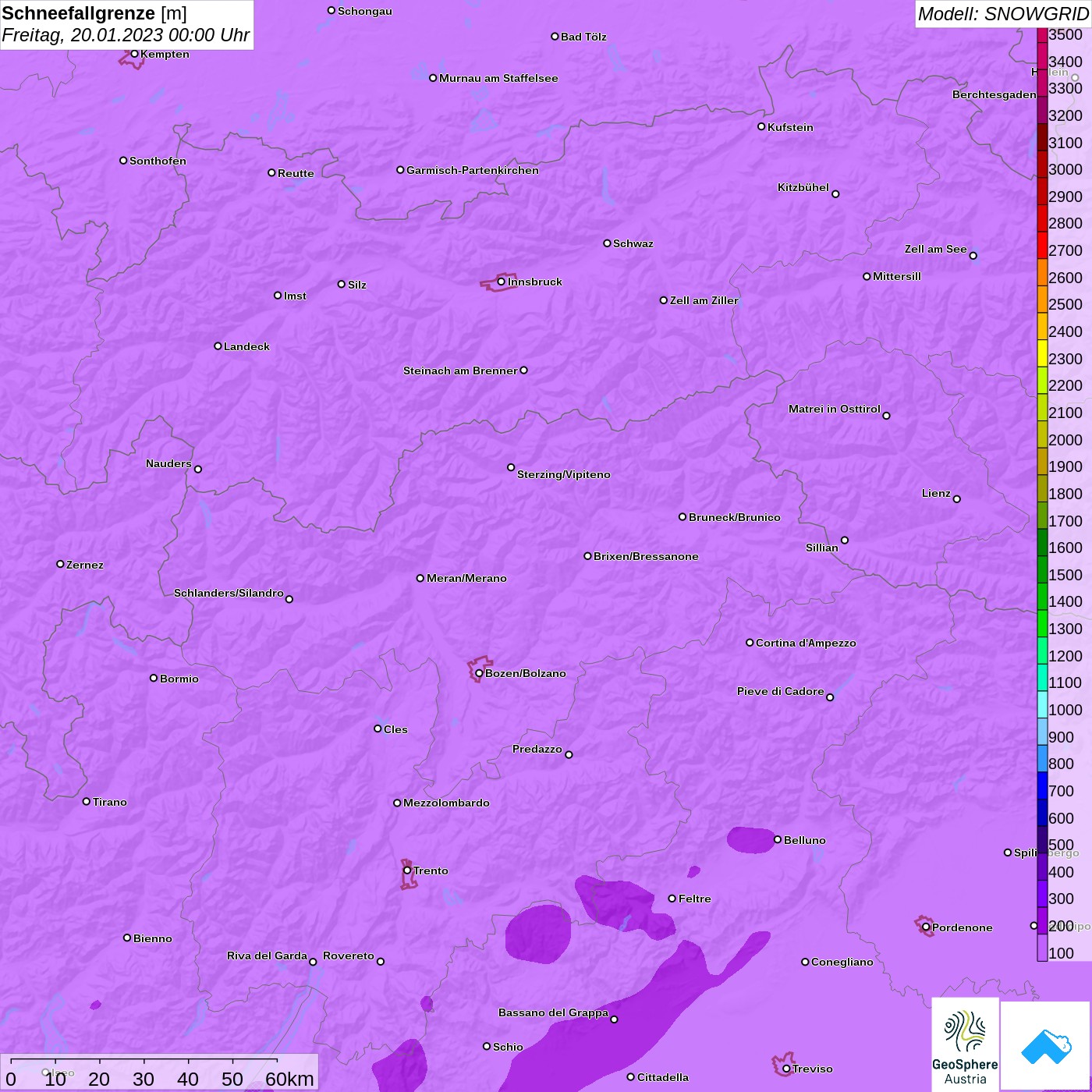Click the Trento city marker circle

(x=407, y=870)
